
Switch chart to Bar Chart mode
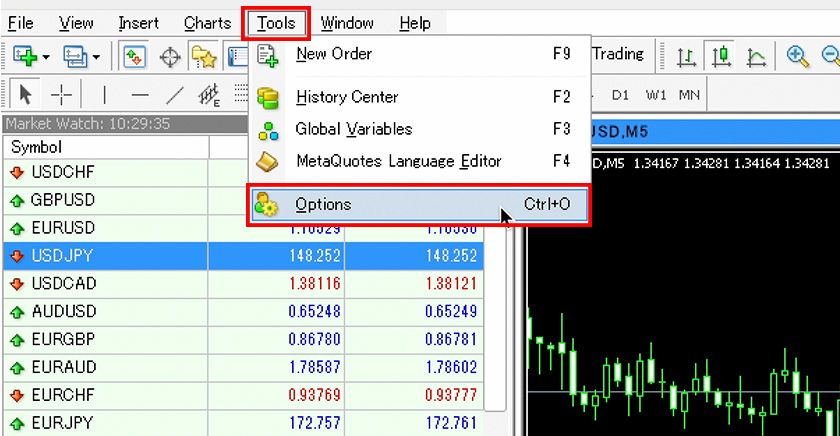pos(687,56)
